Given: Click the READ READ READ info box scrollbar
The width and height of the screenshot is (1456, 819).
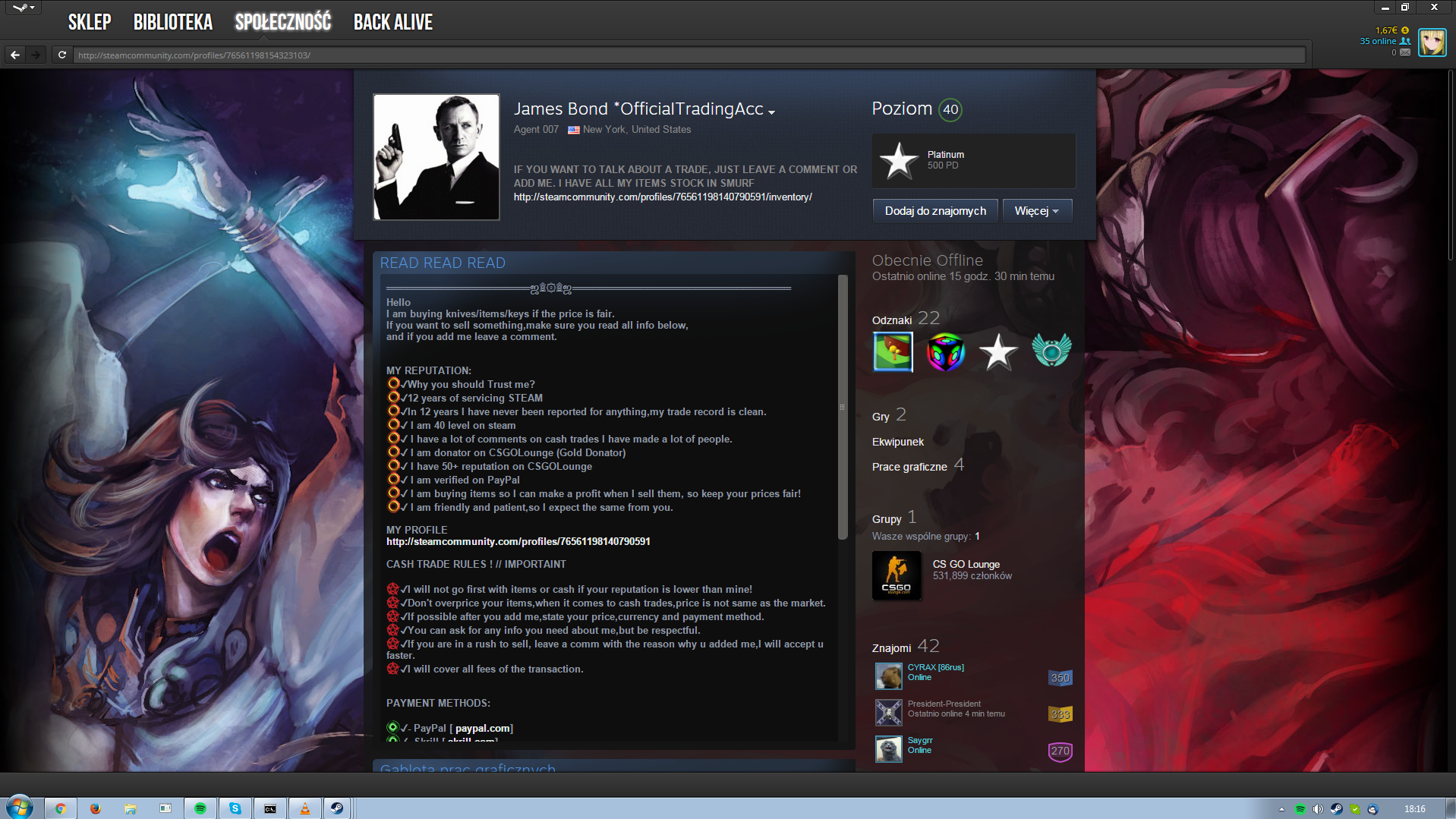Looking at the screenshot, I should 842,408.
